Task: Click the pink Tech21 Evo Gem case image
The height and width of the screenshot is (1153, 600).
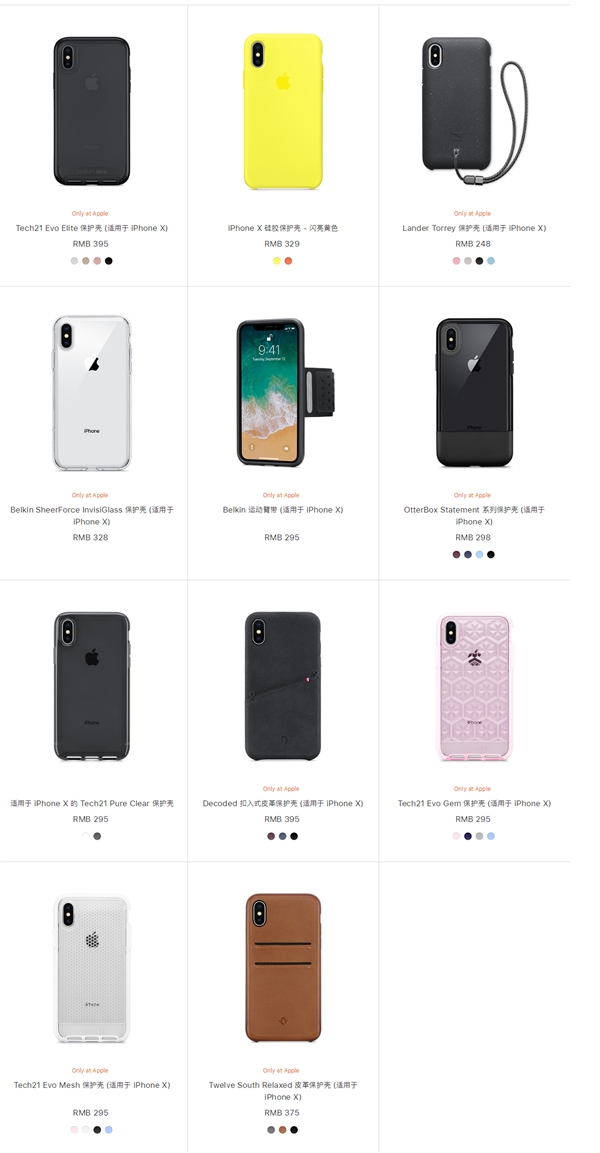Action: pyautogui.click(x=471, y=685)
